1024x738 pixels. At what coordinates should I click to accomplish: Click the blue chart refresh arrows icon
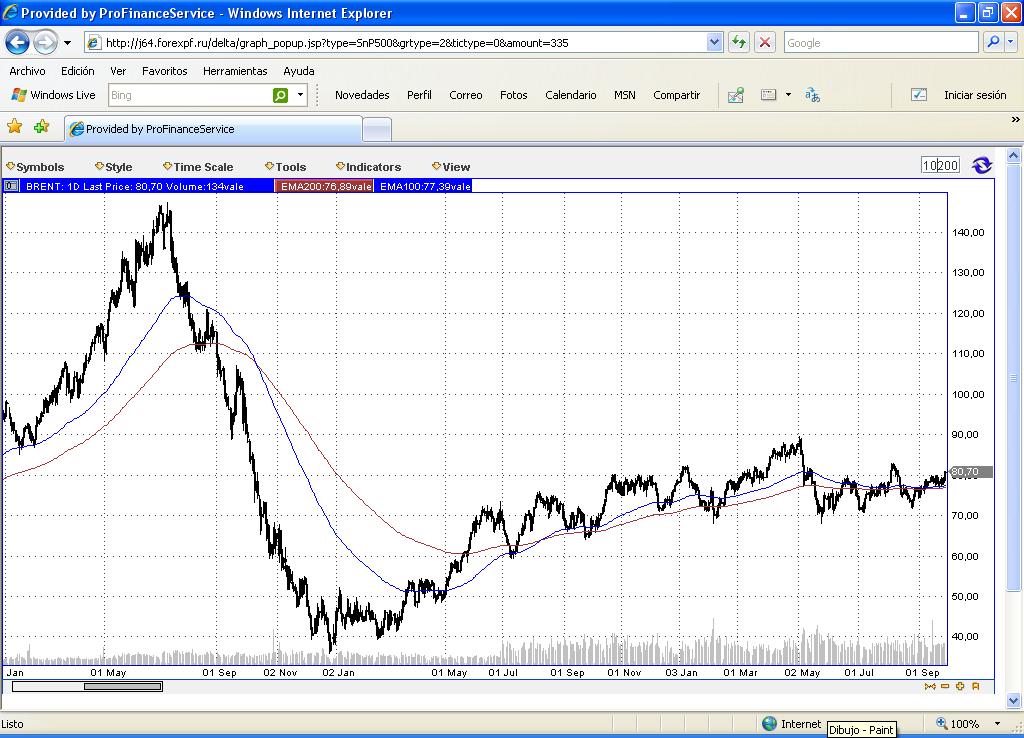point(982,165)
